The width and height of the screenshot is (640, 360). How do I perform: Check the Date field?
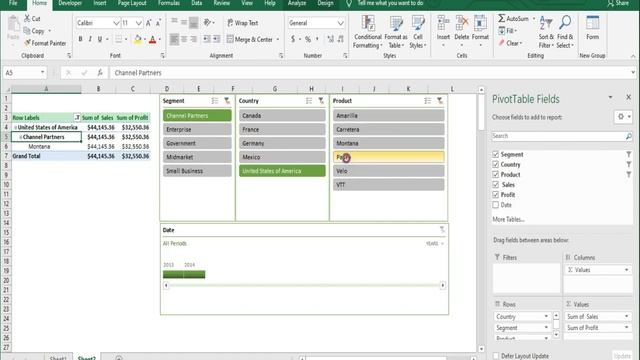496,205
